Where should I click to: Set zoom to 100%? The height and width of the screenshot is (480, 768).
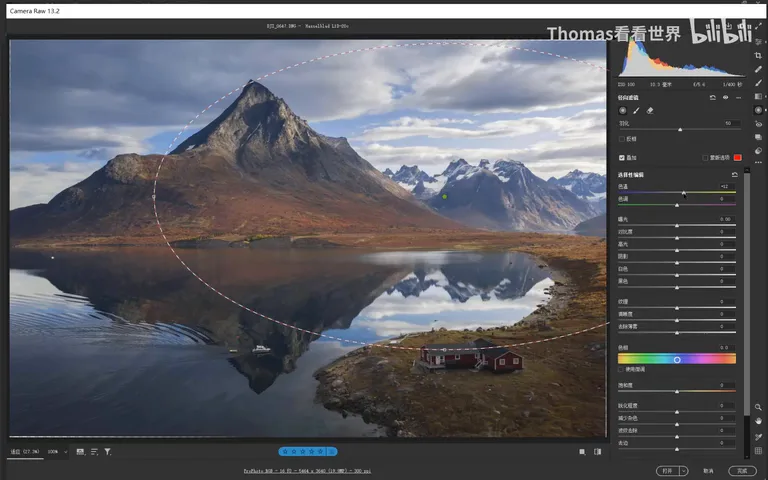coord(53,452)
